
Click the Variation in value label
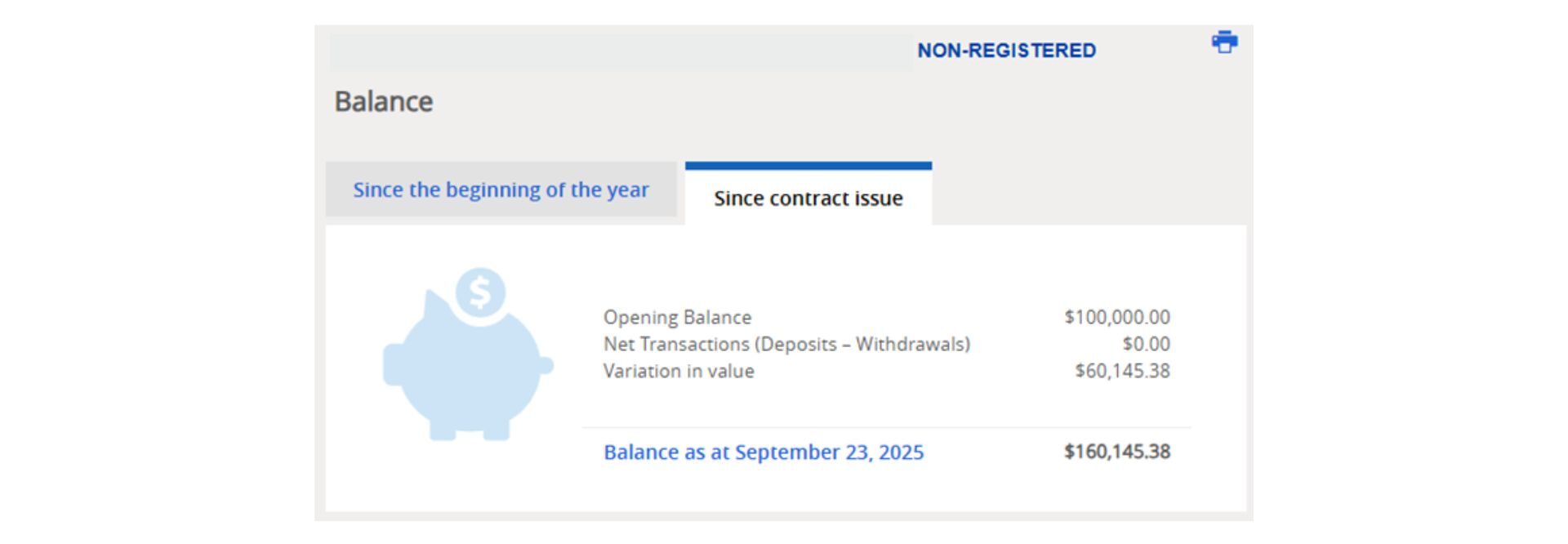pos(679,371)
